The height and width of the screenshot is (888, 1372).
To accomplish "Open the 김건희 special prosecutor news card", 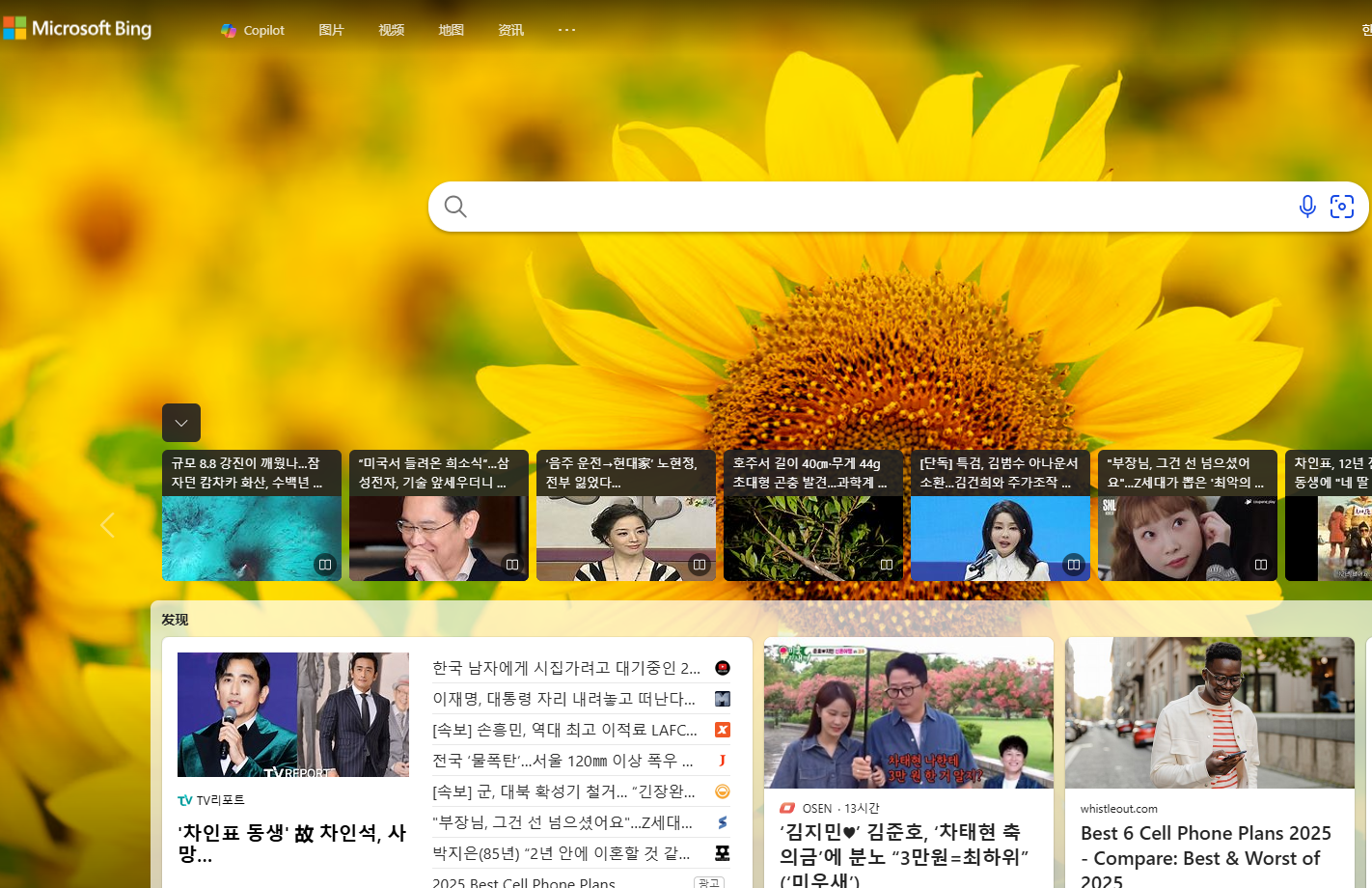I will point(1000,515).
